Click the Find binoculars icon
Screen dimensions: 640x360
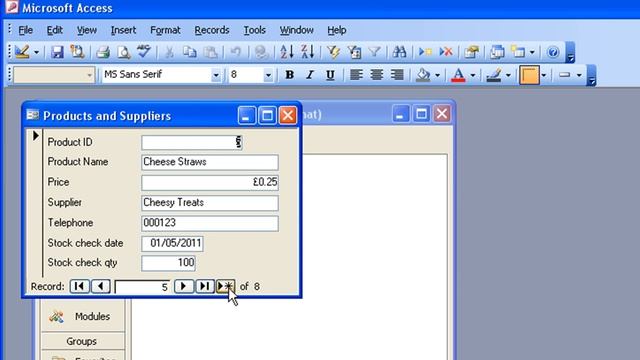[x=399, y=52]
